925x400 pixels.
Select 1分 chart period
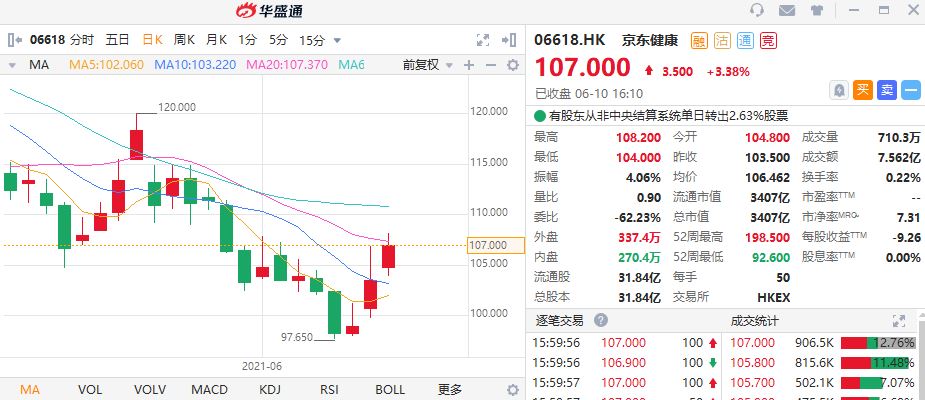coord(248,40)
